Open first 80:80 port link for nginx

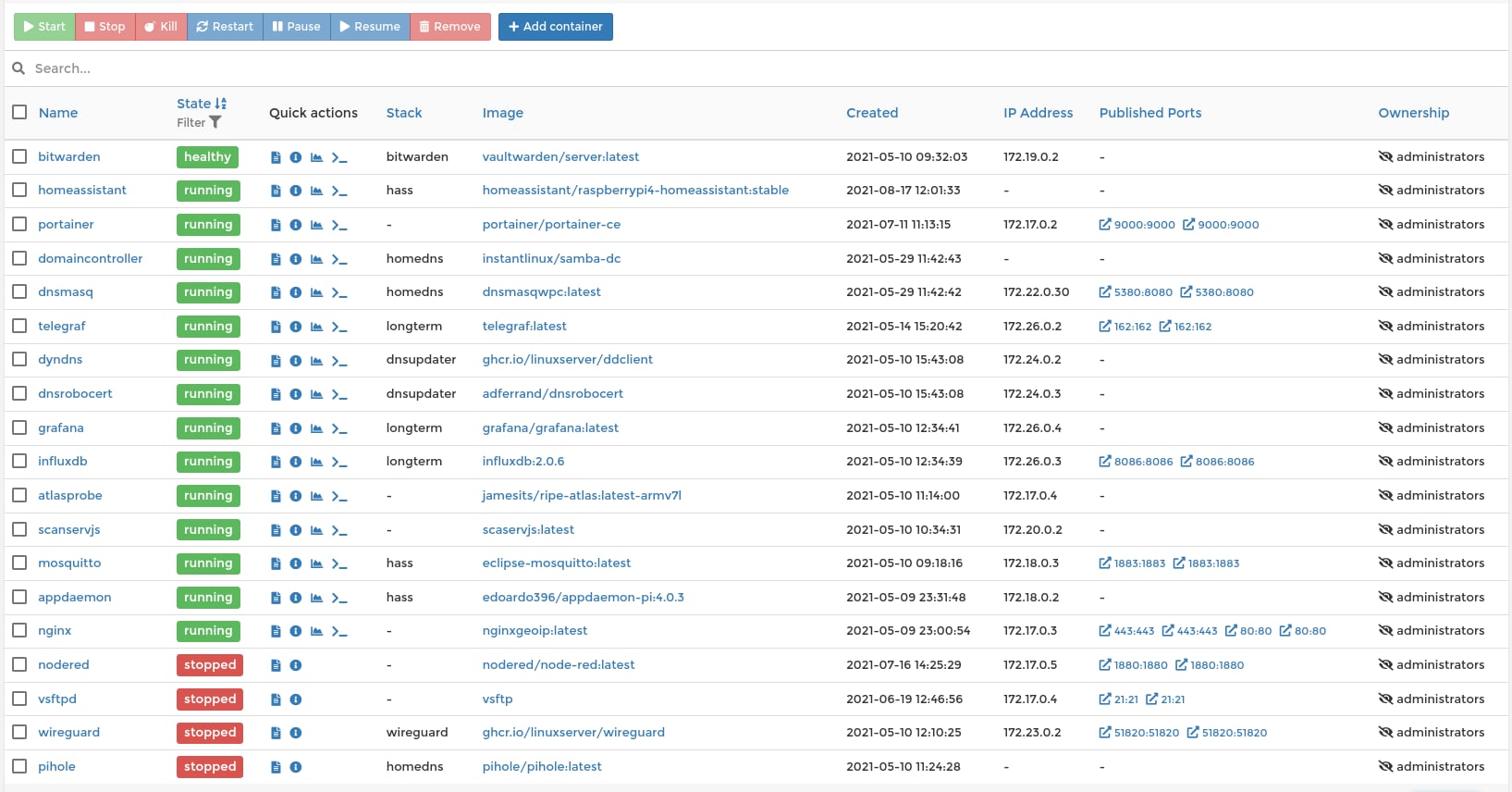click(x=1248, y=631)
